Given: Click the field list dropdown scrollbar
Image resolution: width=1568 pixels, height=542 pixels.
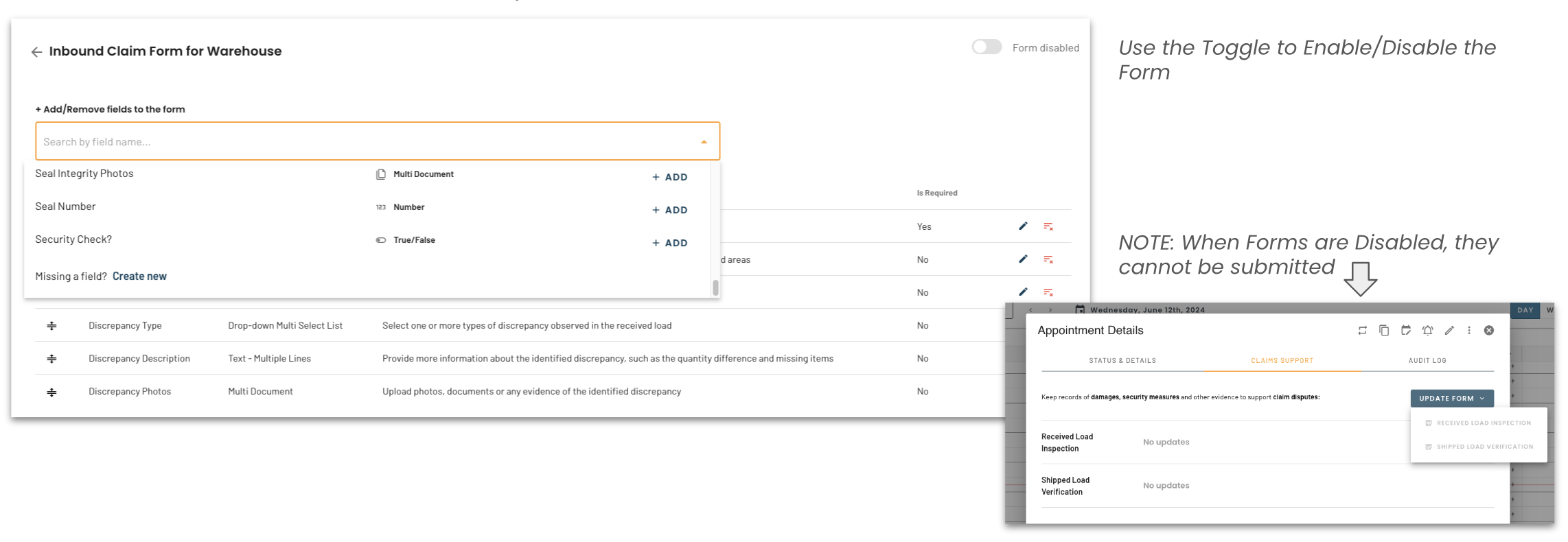Looking at the screenshot, I should (x=715, y=287).
